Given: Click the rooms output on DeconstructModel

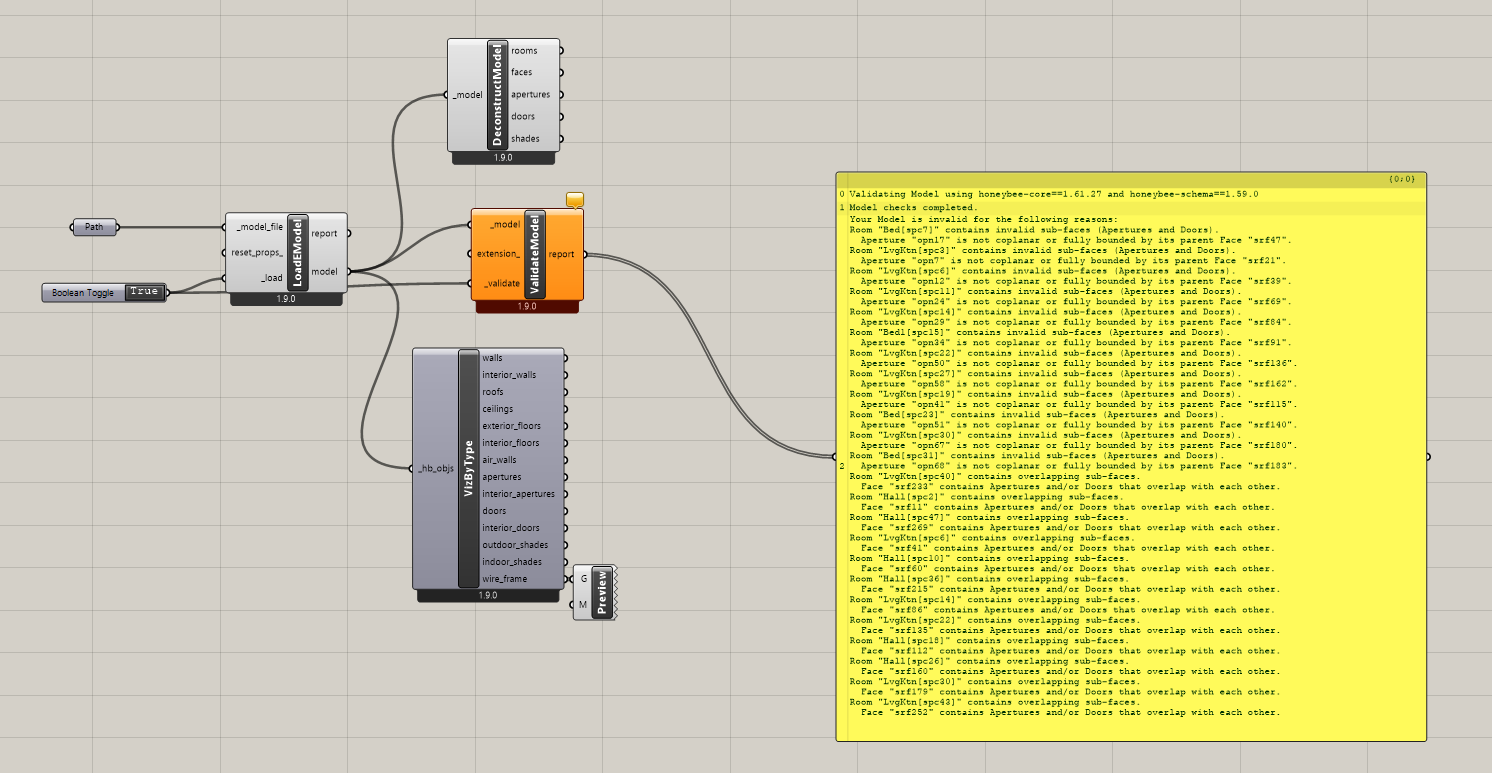Looking at the screenshot, I should [524, 50].
